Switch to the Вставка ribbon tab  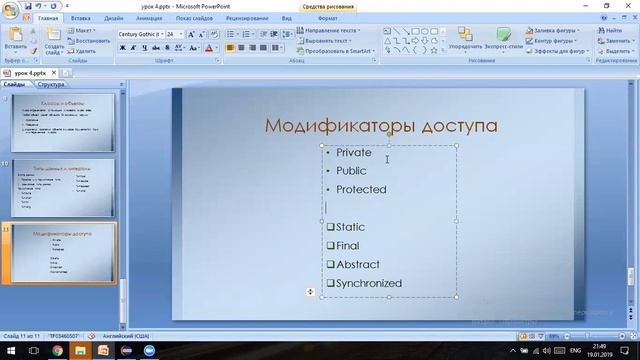[x=80, y=18]
